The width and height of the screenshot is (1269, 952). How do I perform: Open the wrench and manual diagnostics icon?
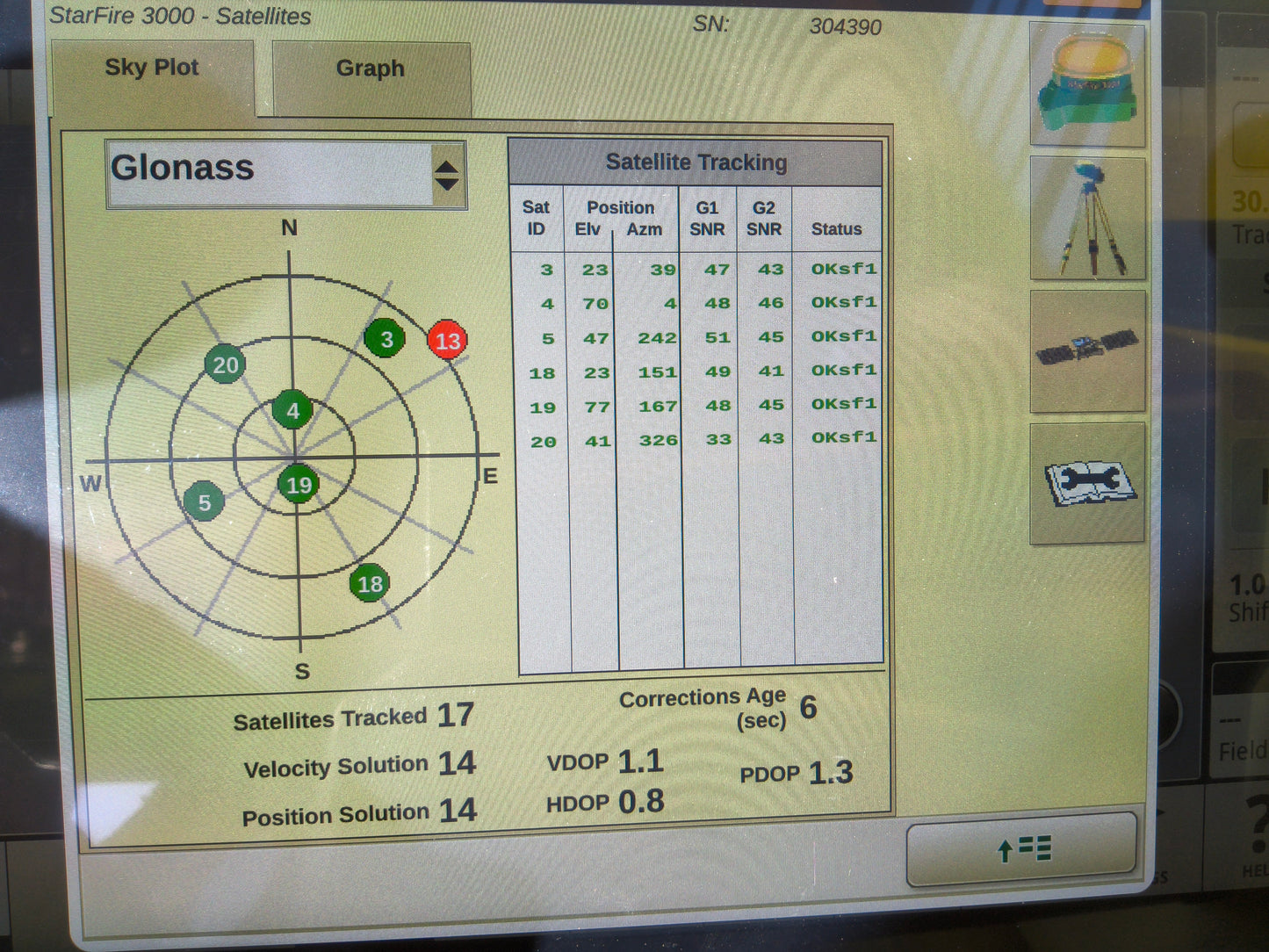(1087, 483)
